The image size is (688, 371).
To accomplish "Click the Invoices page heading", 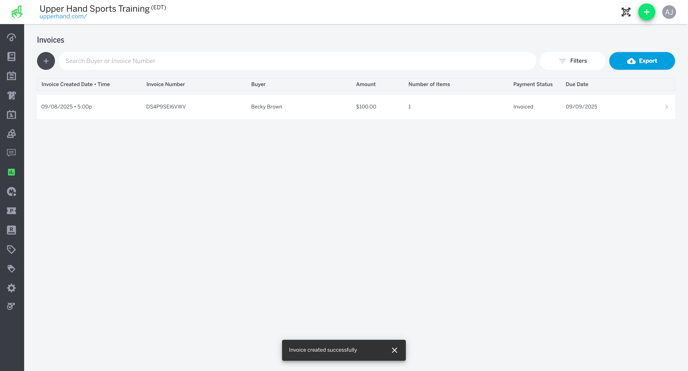I will click(x=50, y=40).
